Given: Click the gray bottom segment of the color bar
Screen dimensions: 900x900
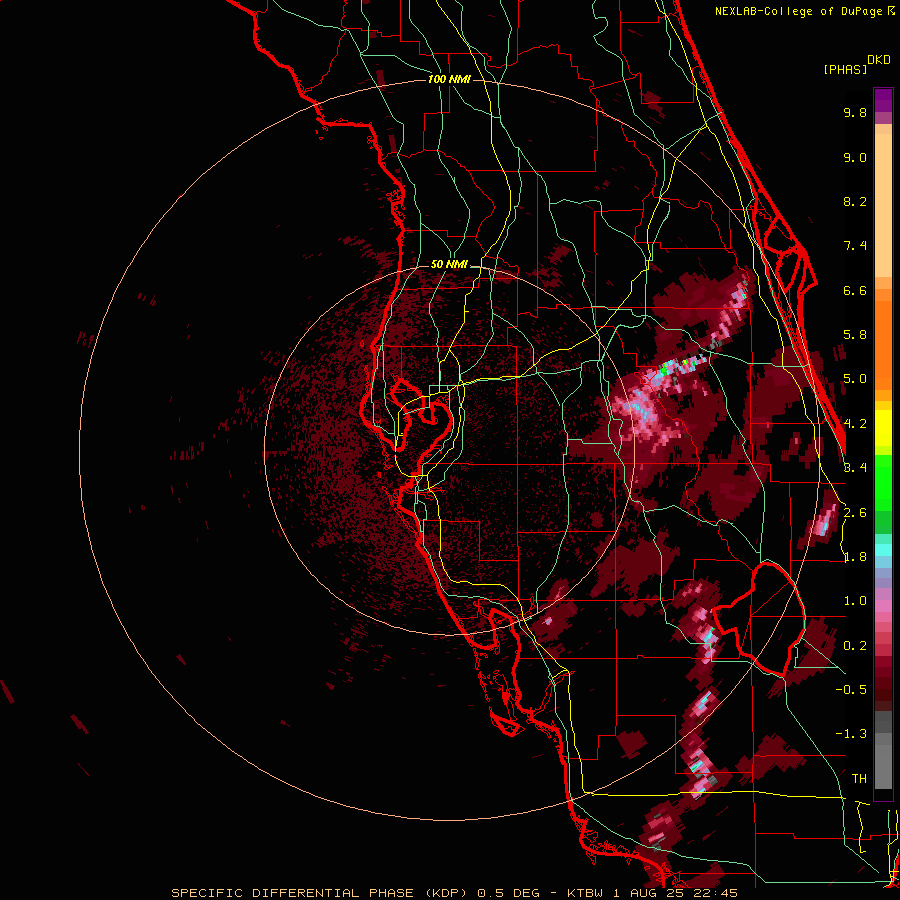Looking at the screenshot, I should pyautogui.click(x=883, y=766).
